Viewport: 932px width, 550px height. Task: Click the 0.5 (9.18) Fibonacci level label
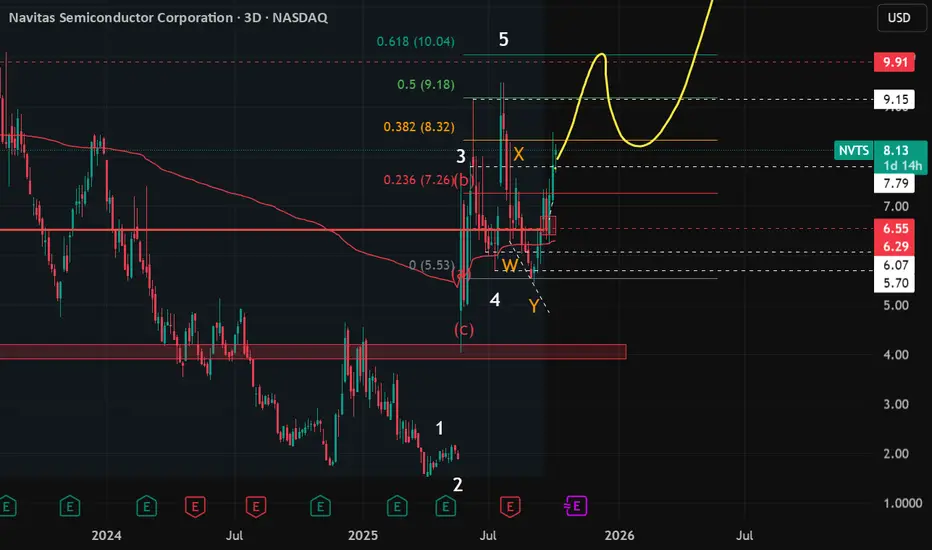coord(426,84)
